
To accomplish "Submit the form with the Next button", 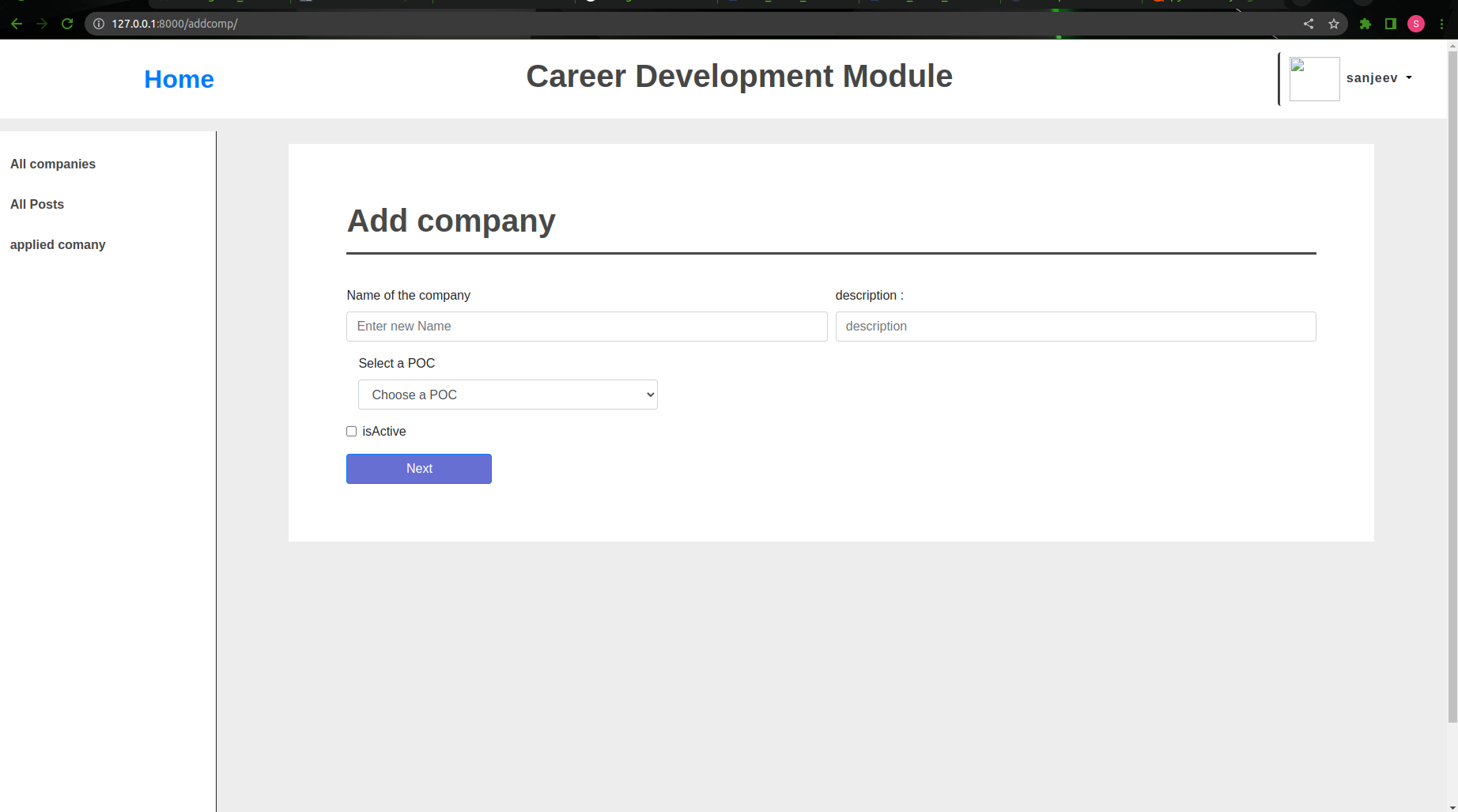I will click(418, 468).
